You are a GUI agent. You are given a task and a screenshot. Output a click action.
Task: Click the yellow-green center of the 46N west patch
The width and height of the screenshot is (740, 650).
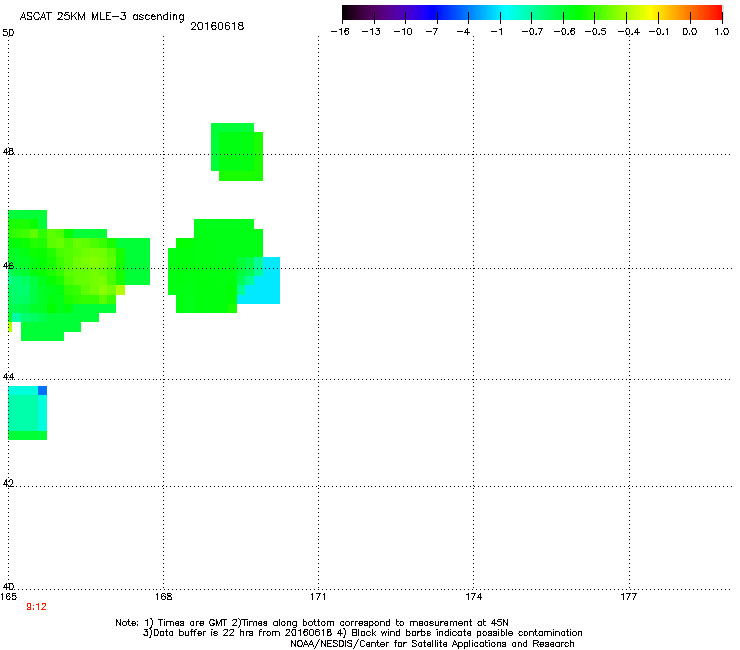(x=94, y=269)
